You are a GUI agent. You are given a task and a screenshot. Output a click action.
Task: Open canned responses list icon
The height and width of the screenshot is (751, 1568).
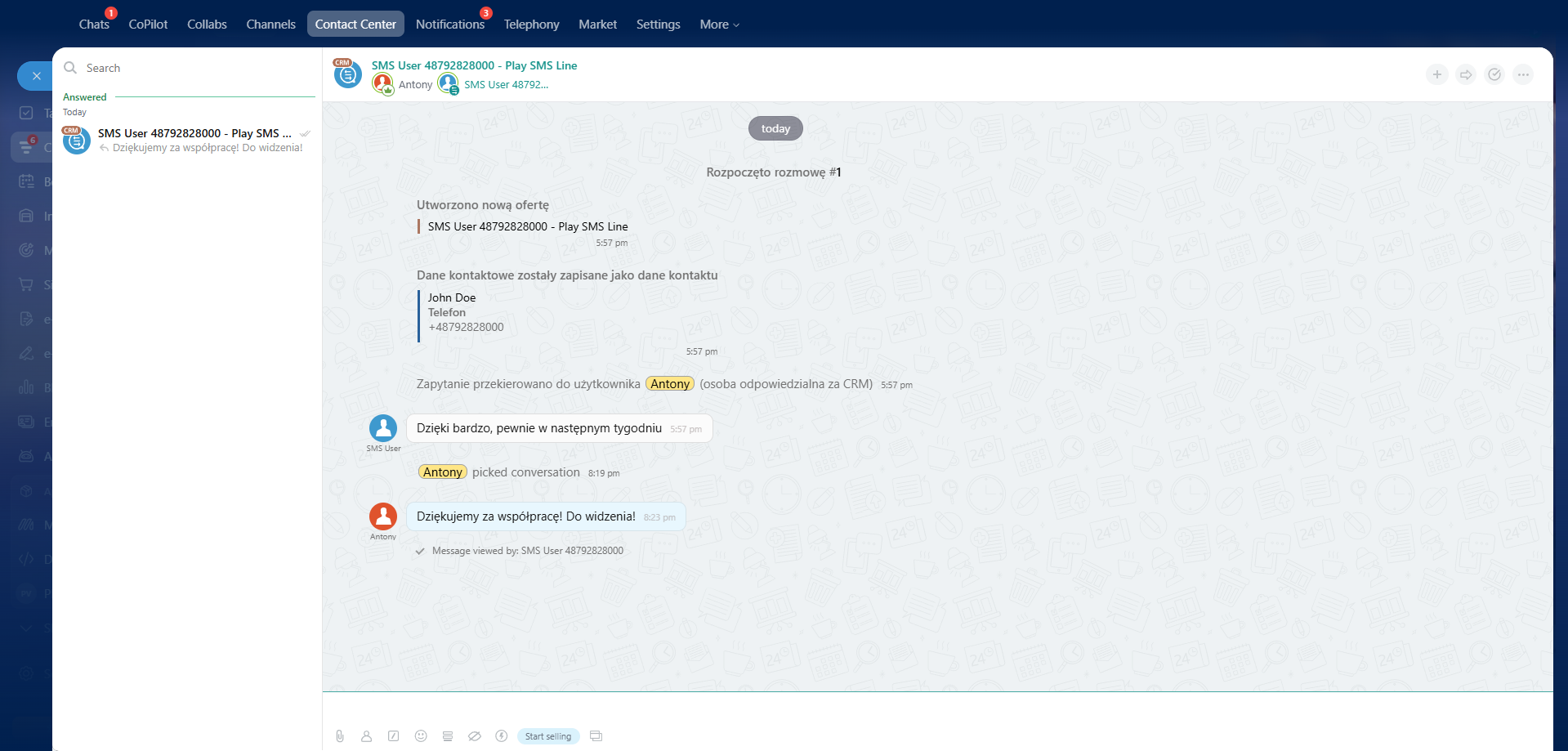[448, 736]
